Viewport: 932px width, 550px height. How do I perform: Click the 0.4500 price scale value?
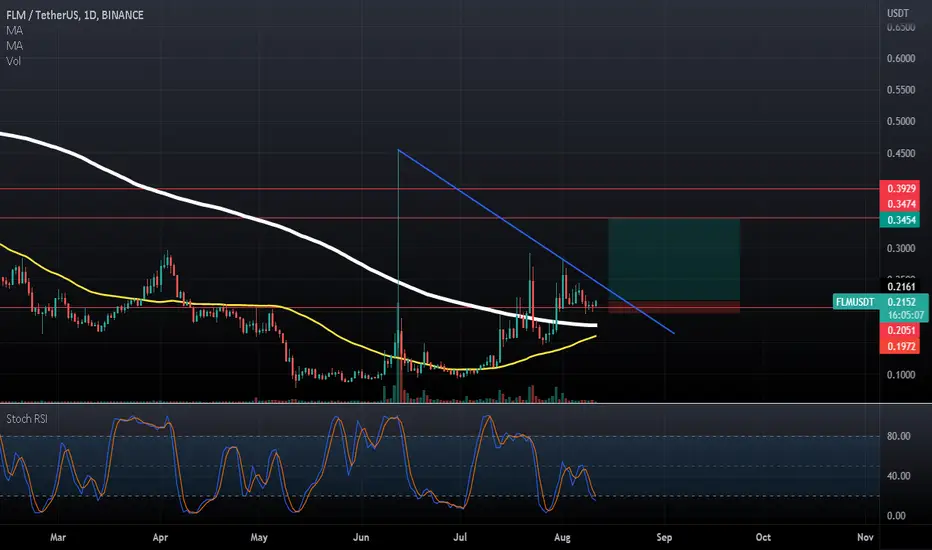pyautogui.click(x=900, y=153)
